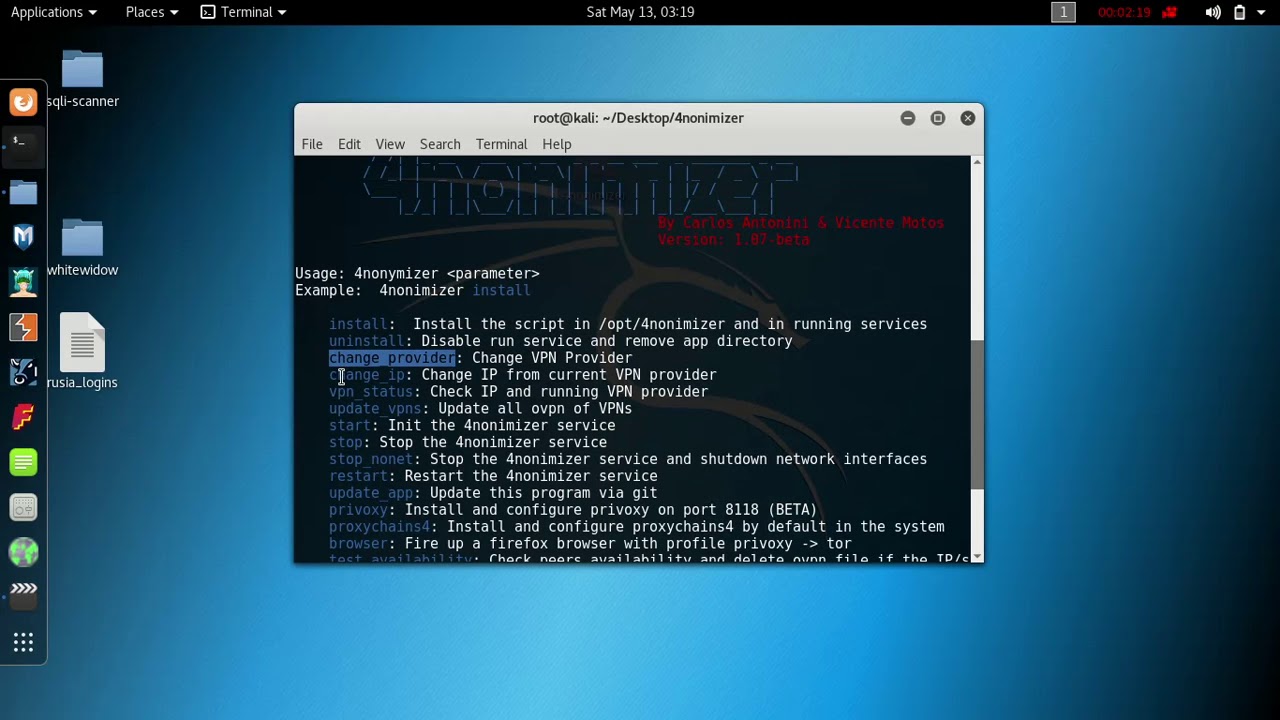Click the red recording camera indicator
Viewport: 1280px width, 720px height.
click(1171, 12)
